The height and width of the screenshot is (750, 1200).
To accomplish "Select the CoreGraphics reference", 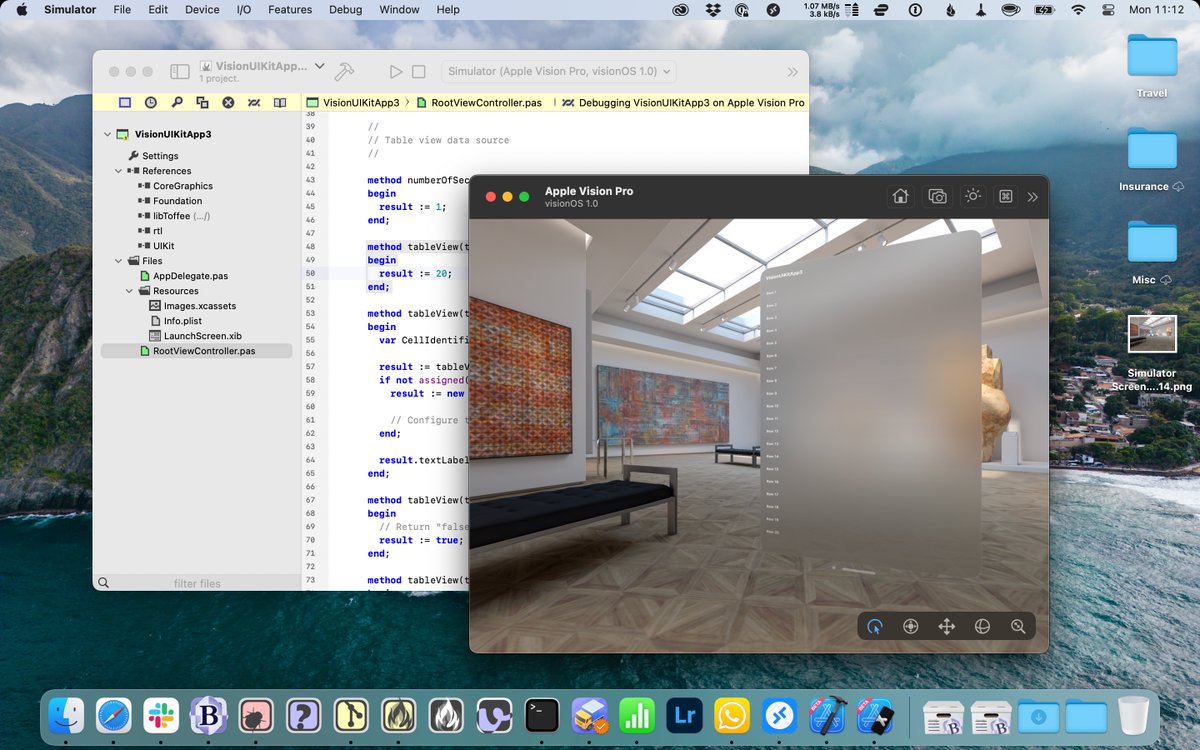I will tap(183, 186).
